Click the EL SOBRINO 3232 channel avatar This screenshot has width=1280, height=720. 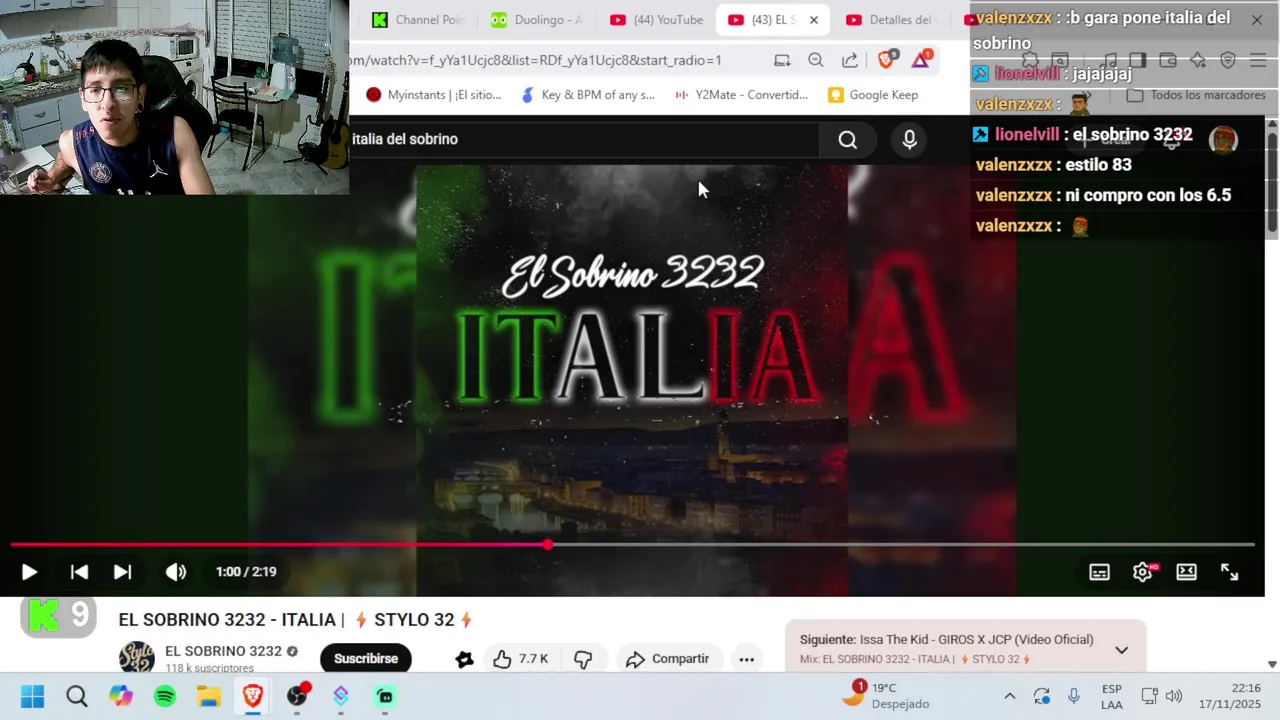tap(137, 658)
